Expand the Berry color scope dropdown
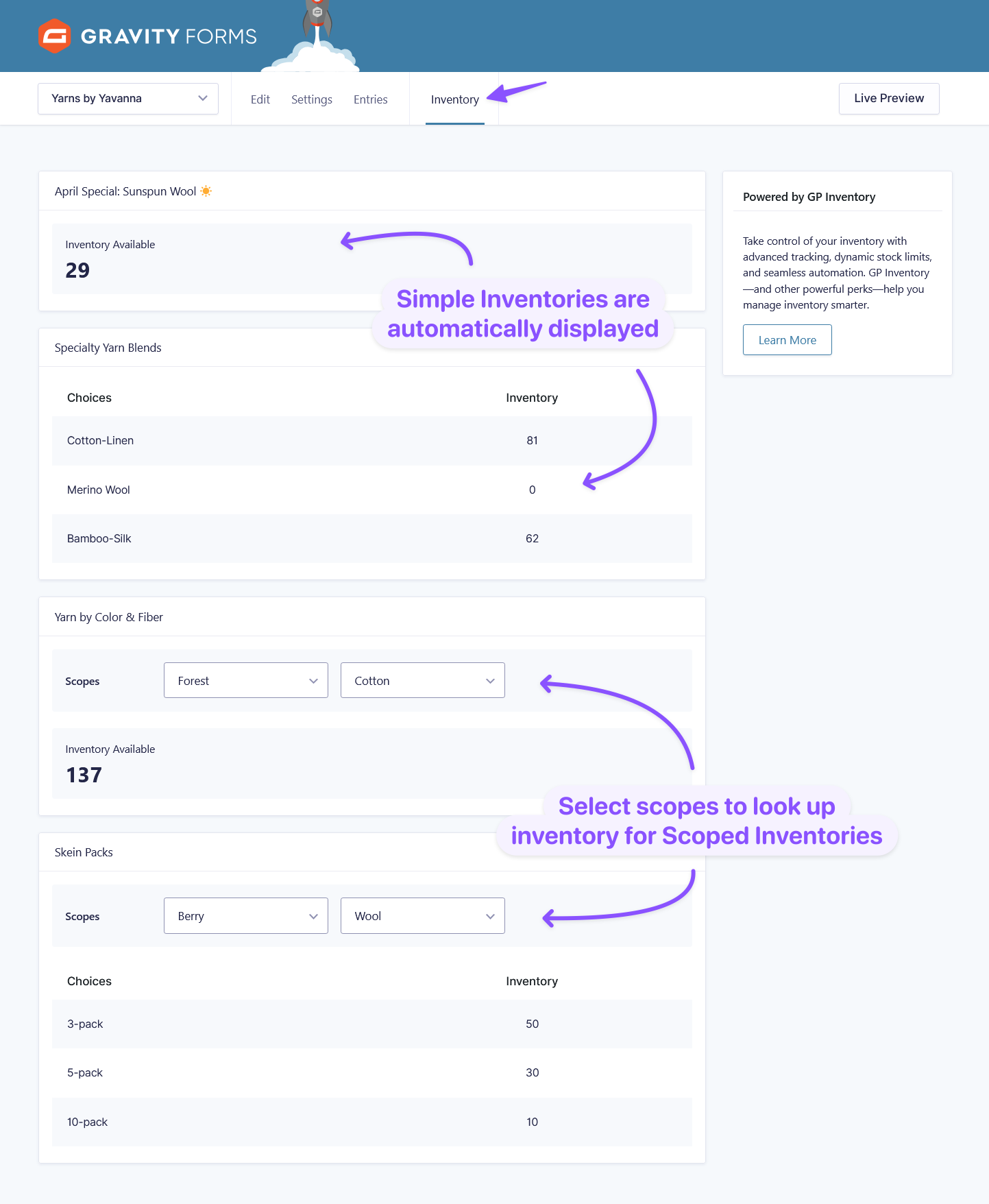 point(246,915)
